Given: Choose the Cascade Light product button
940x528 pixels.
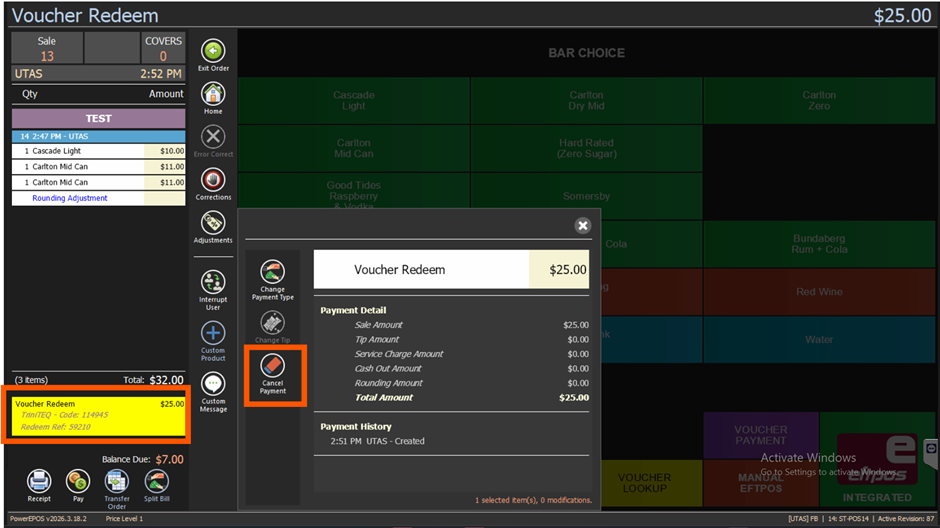Looking at the screenshot, I should pos(354,101).
